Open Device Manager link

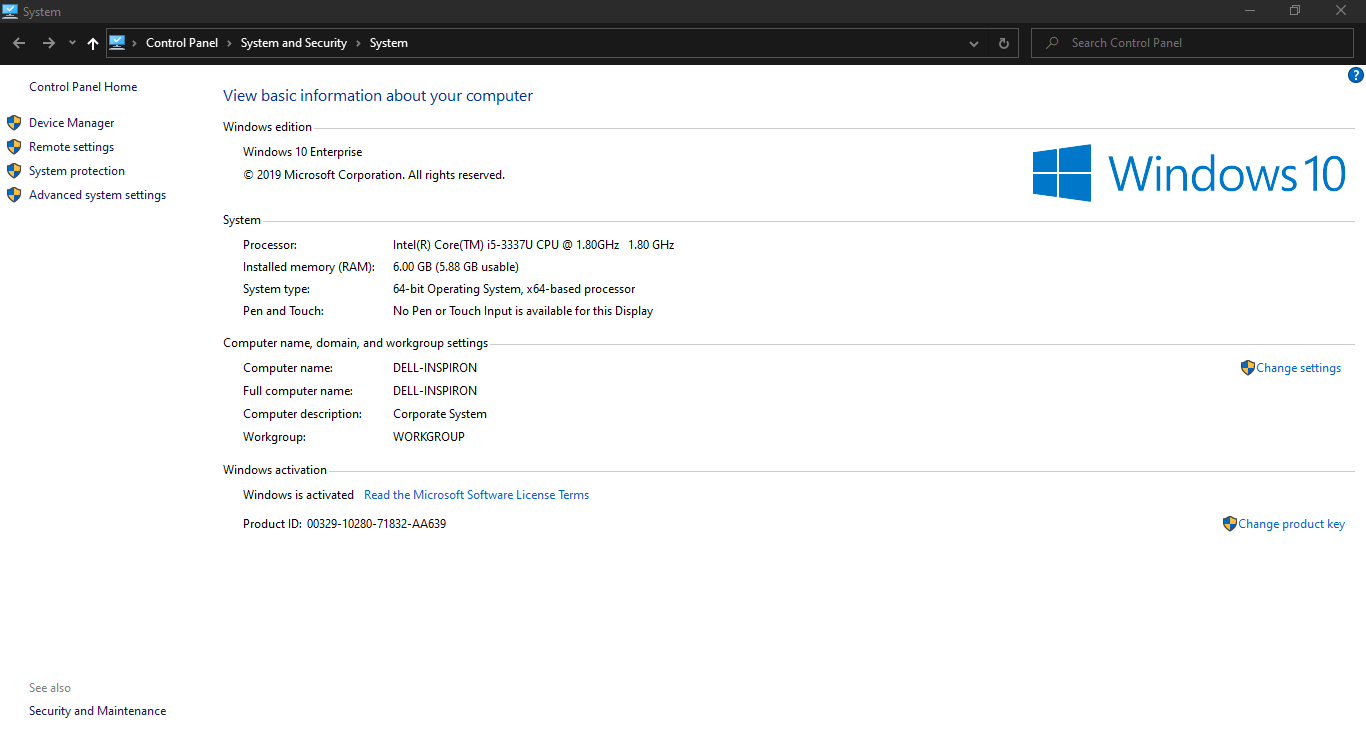[x=72, y=123]
